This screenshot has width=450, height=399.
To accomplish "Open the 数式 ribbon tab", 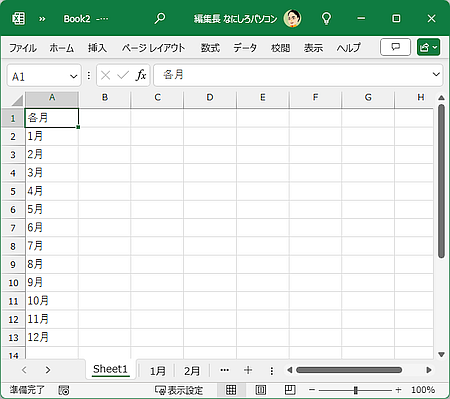I will point(210,48).
